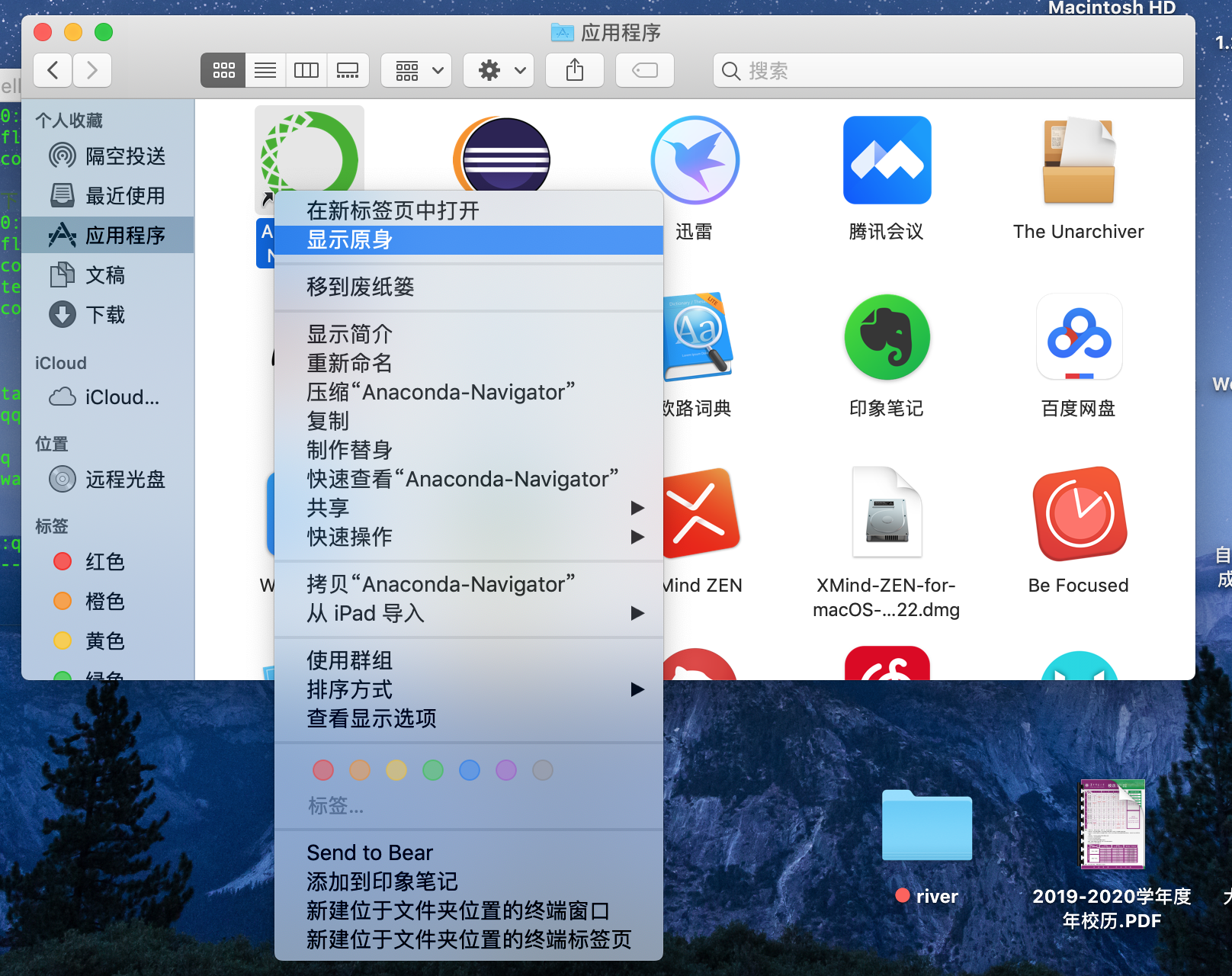Screen dimensions: 1232x976
Task: Switch to column view
Action: (x=306, y=70)
